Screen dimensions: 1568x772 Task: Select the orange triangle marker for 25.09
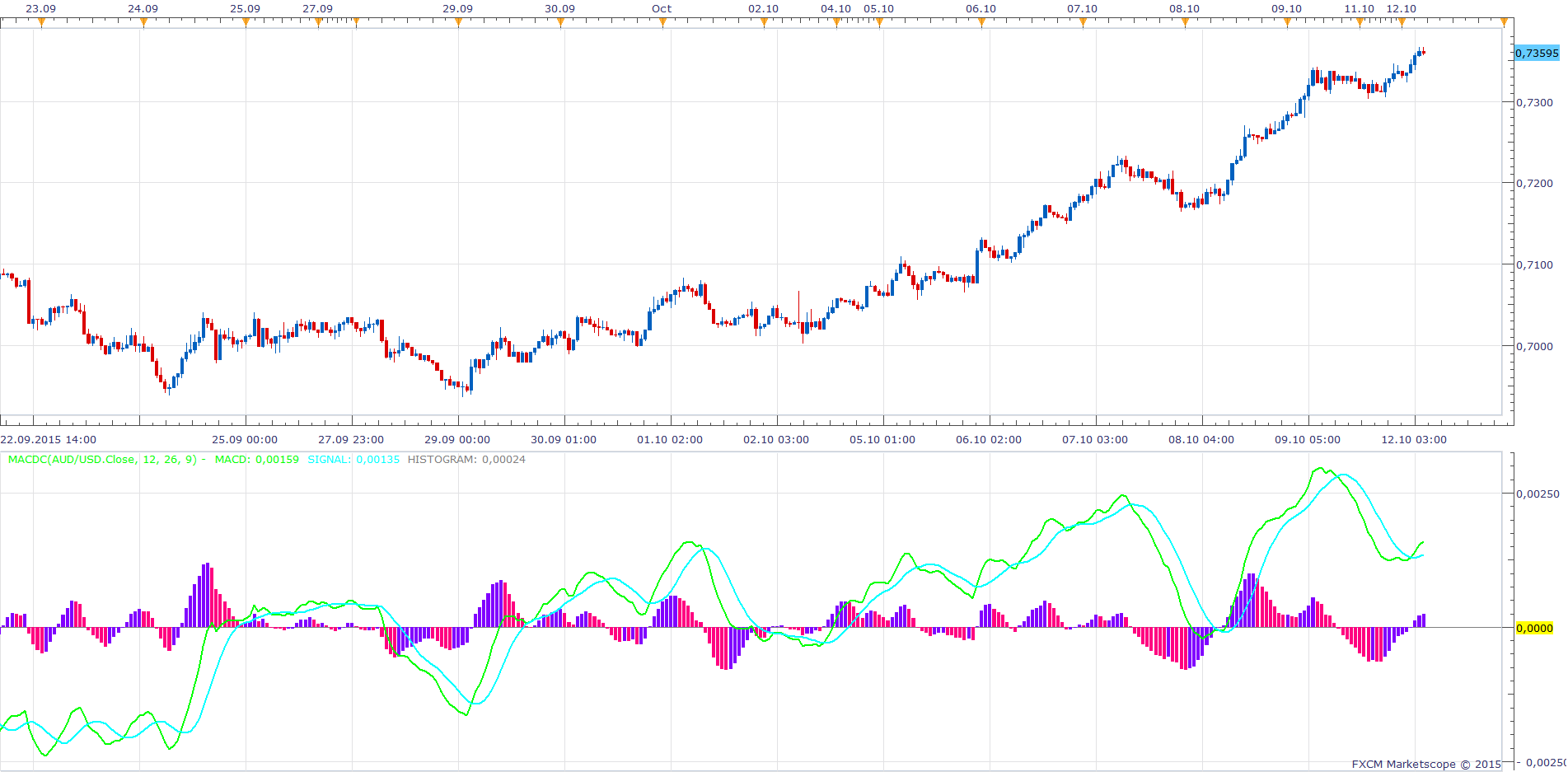(246, 22)
